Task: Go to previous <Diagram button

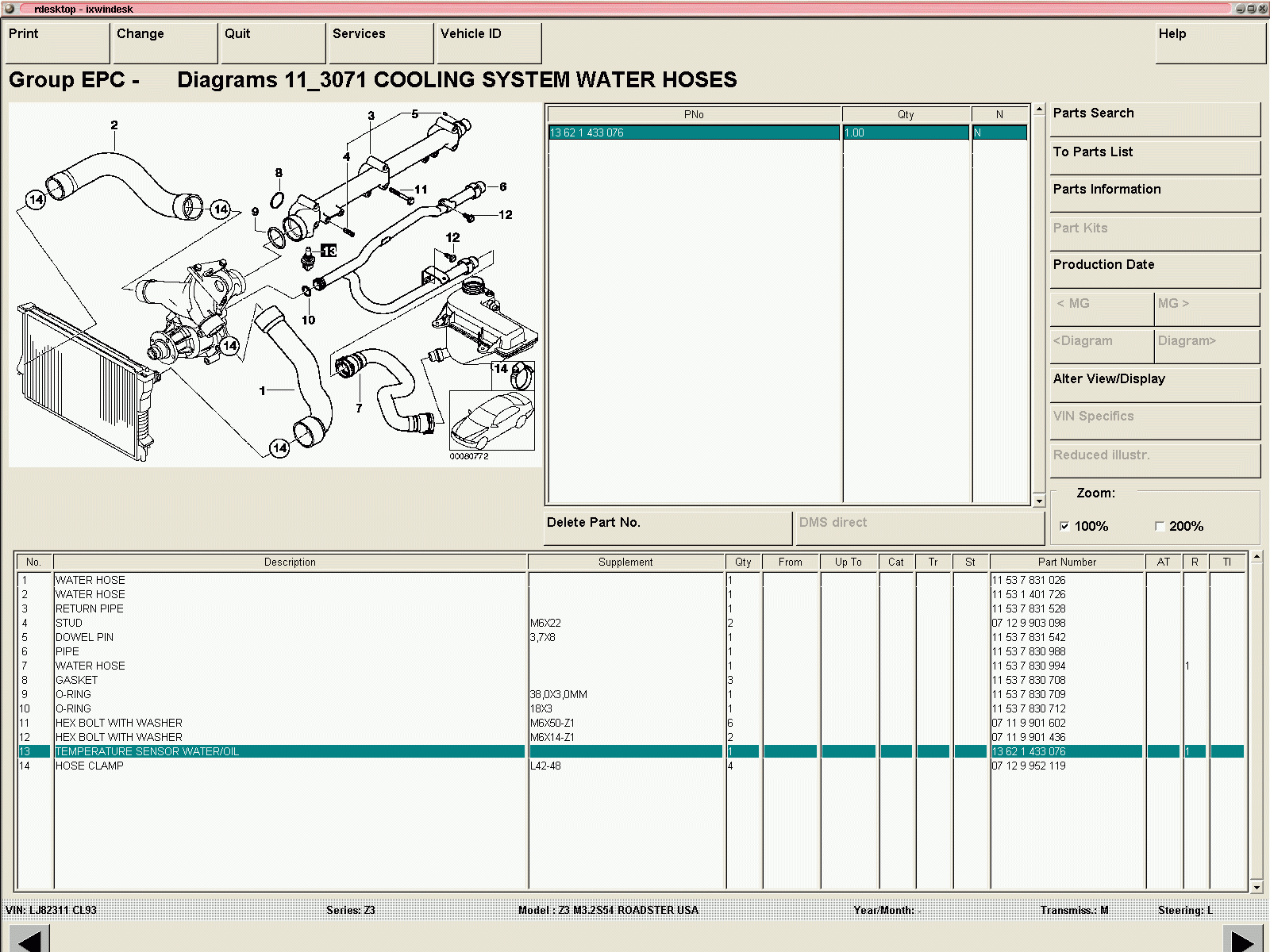Action: pyautogui.click(x=1102, y=347)
